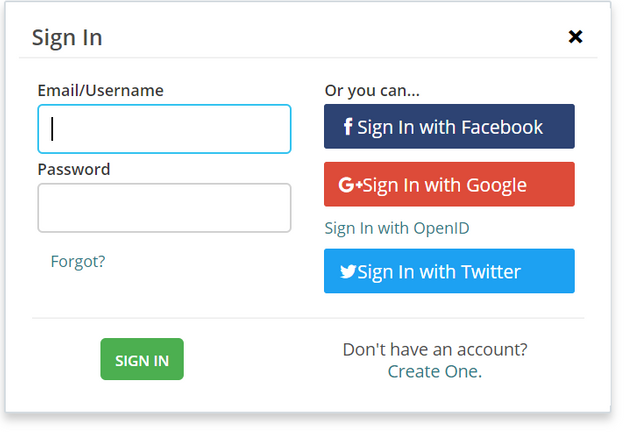This screenshot has width=640, height=432.
Task: Choose Sign In with Facebook text
Action: (450, 127)
